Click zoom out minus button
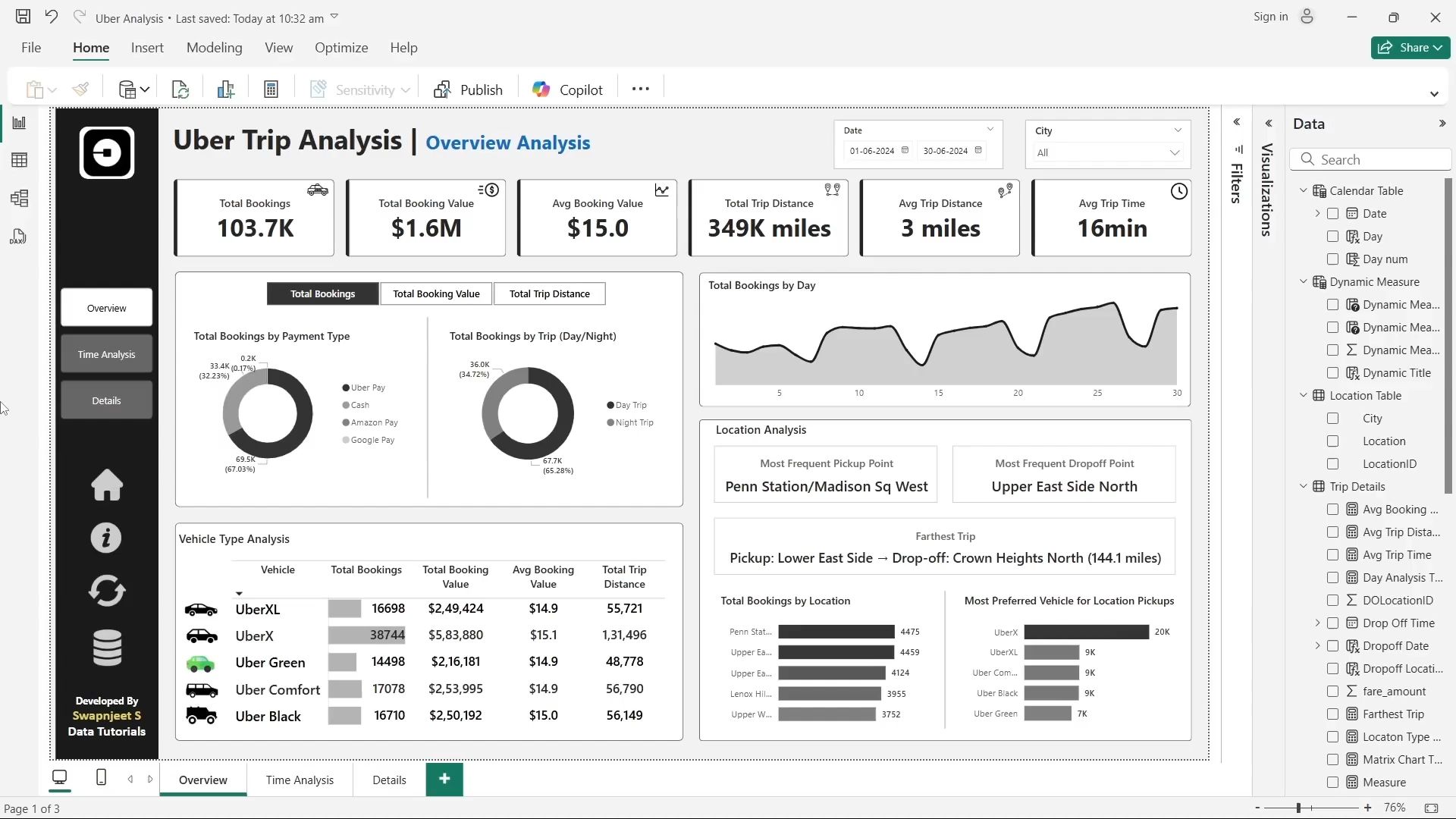Image resolution: width=1456 pixels, height=819 pixels. point(1257,808)
